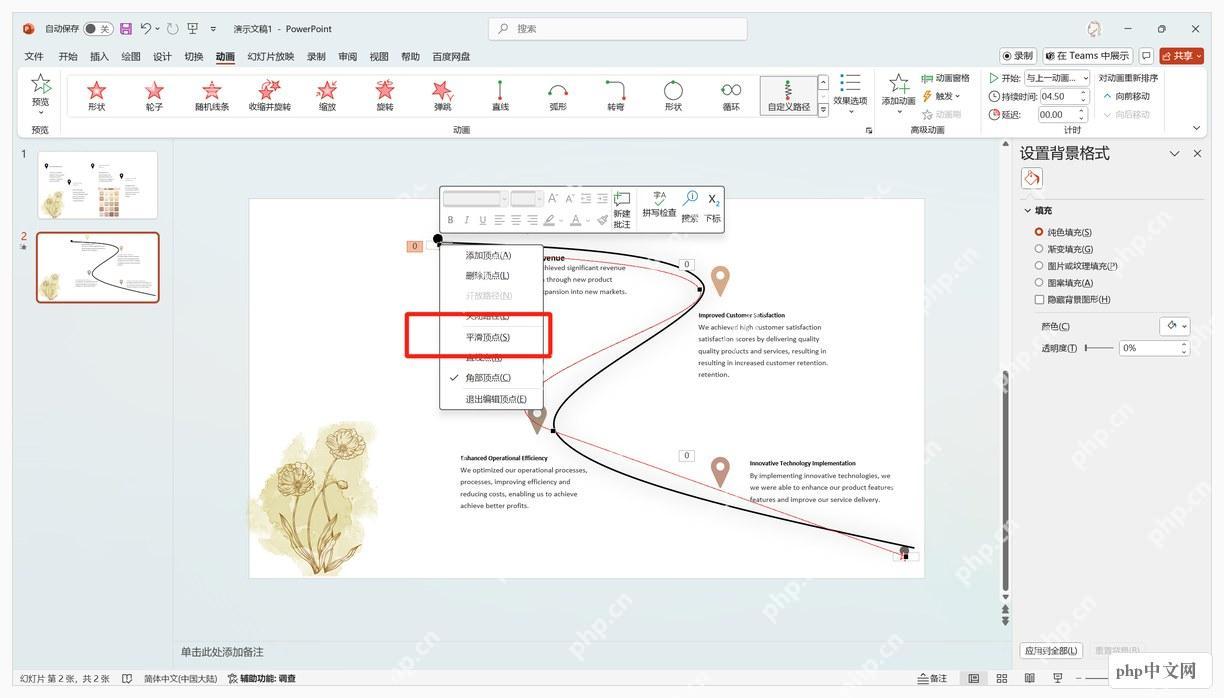Open the 共享 share dropdown button
The width and height of the screenshot is (1224, 698).
point(1182,56)
